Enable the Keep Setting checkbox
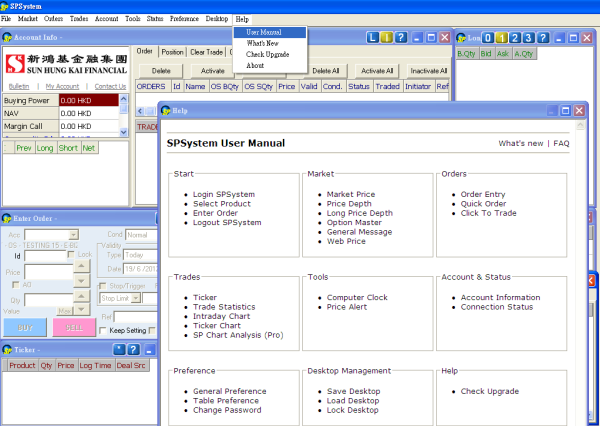 click(103, 330)
